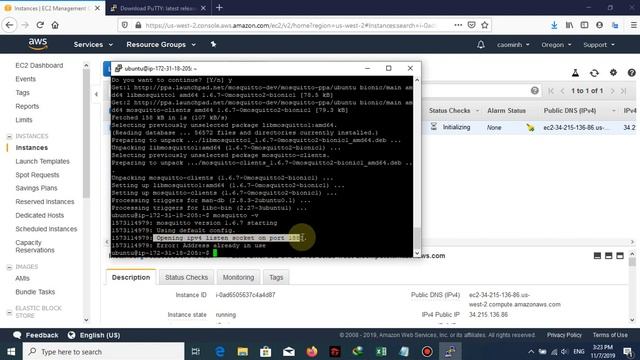Open AMIs in sidebar
The image size is (640, 360).
click(x=22, y=278)
